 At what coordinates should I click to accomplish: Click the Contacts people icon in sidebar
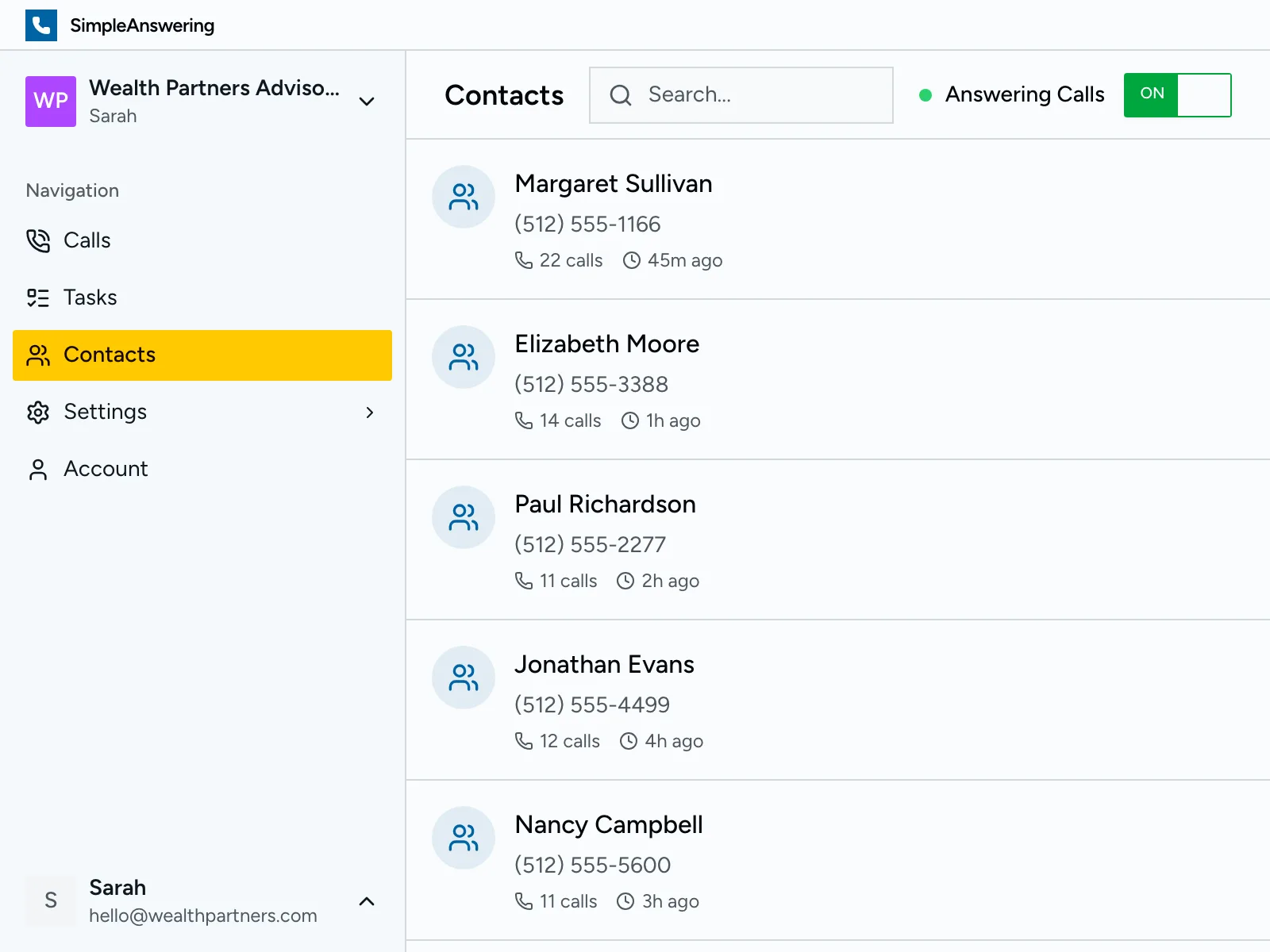(x=37, y=355)
